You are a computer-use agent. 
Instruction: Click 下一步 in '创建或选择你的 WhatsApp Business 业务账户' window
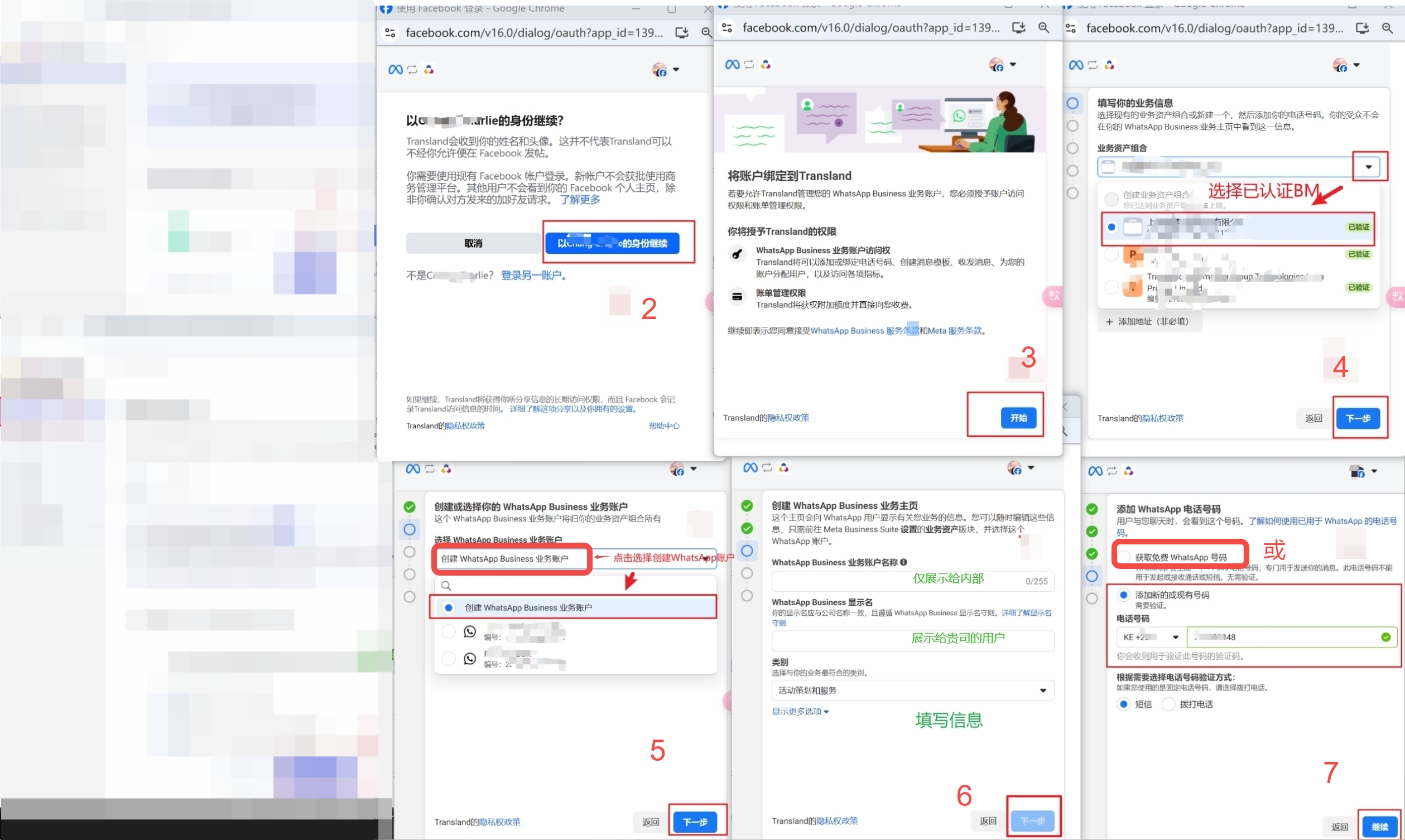tap(695, 823)
